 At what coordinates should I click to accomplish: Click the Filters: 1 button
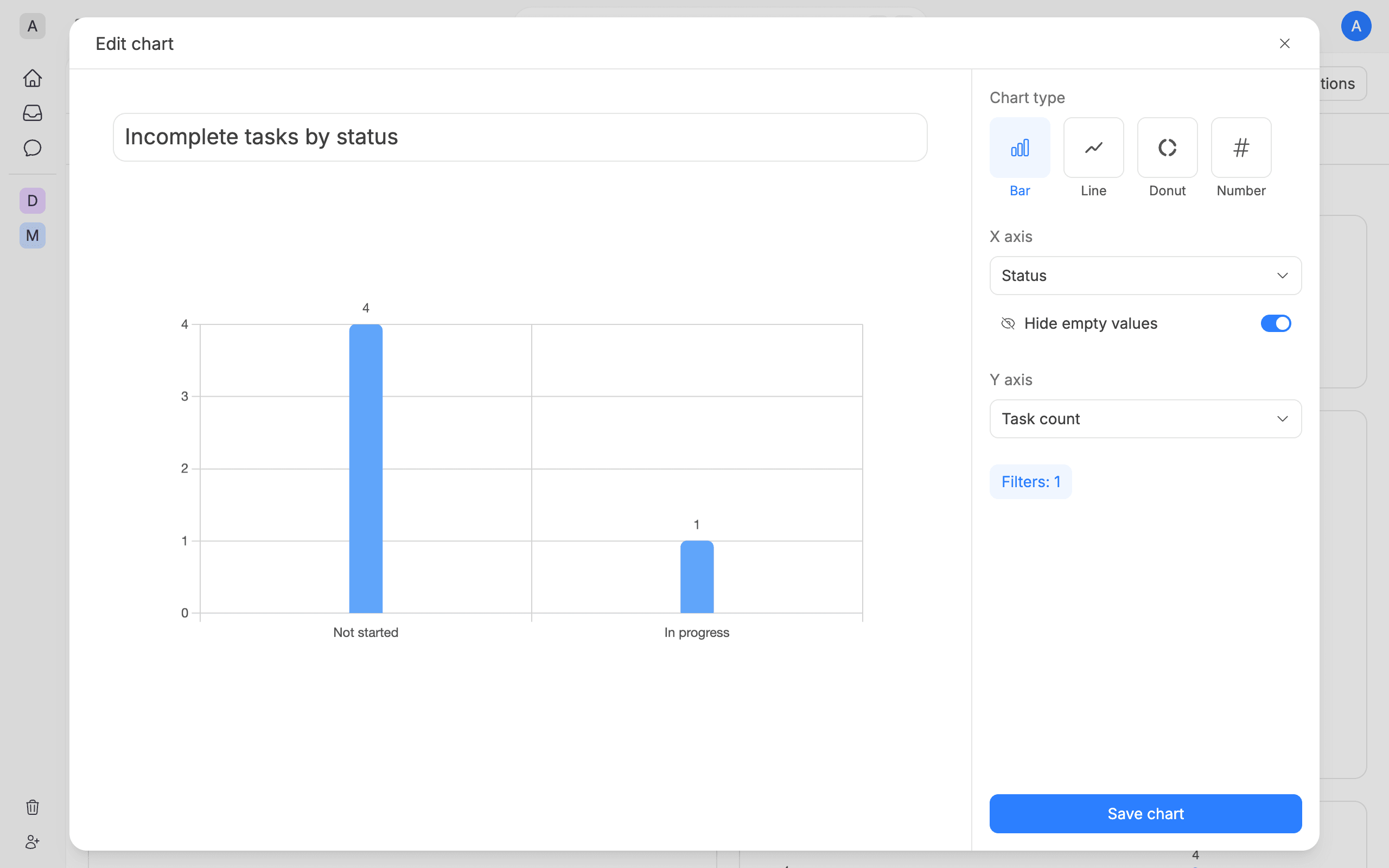tap(1030, 482)
